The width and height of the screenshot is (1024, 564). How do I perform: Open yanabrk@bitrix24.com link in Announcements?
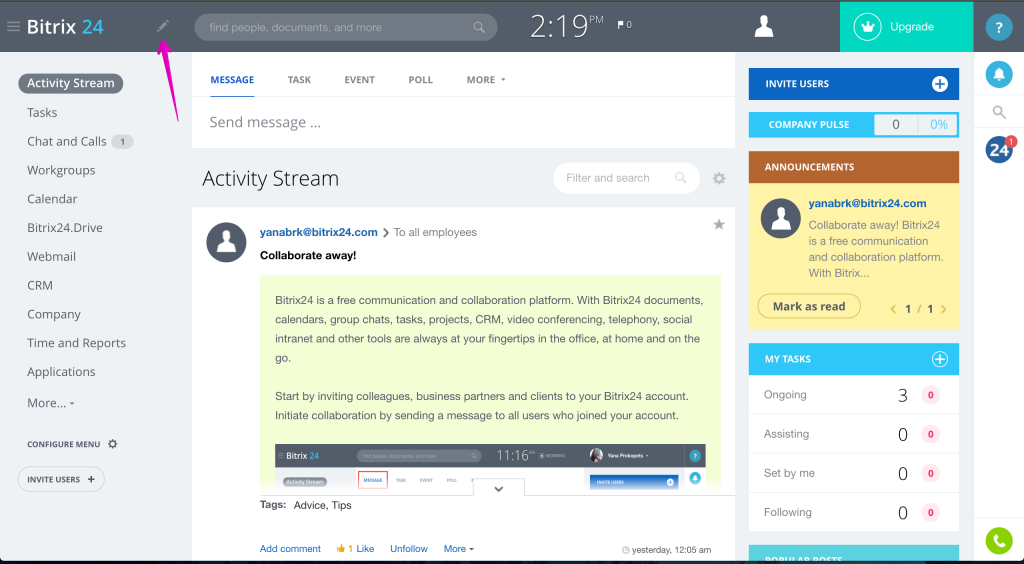(x=867, y=204)
